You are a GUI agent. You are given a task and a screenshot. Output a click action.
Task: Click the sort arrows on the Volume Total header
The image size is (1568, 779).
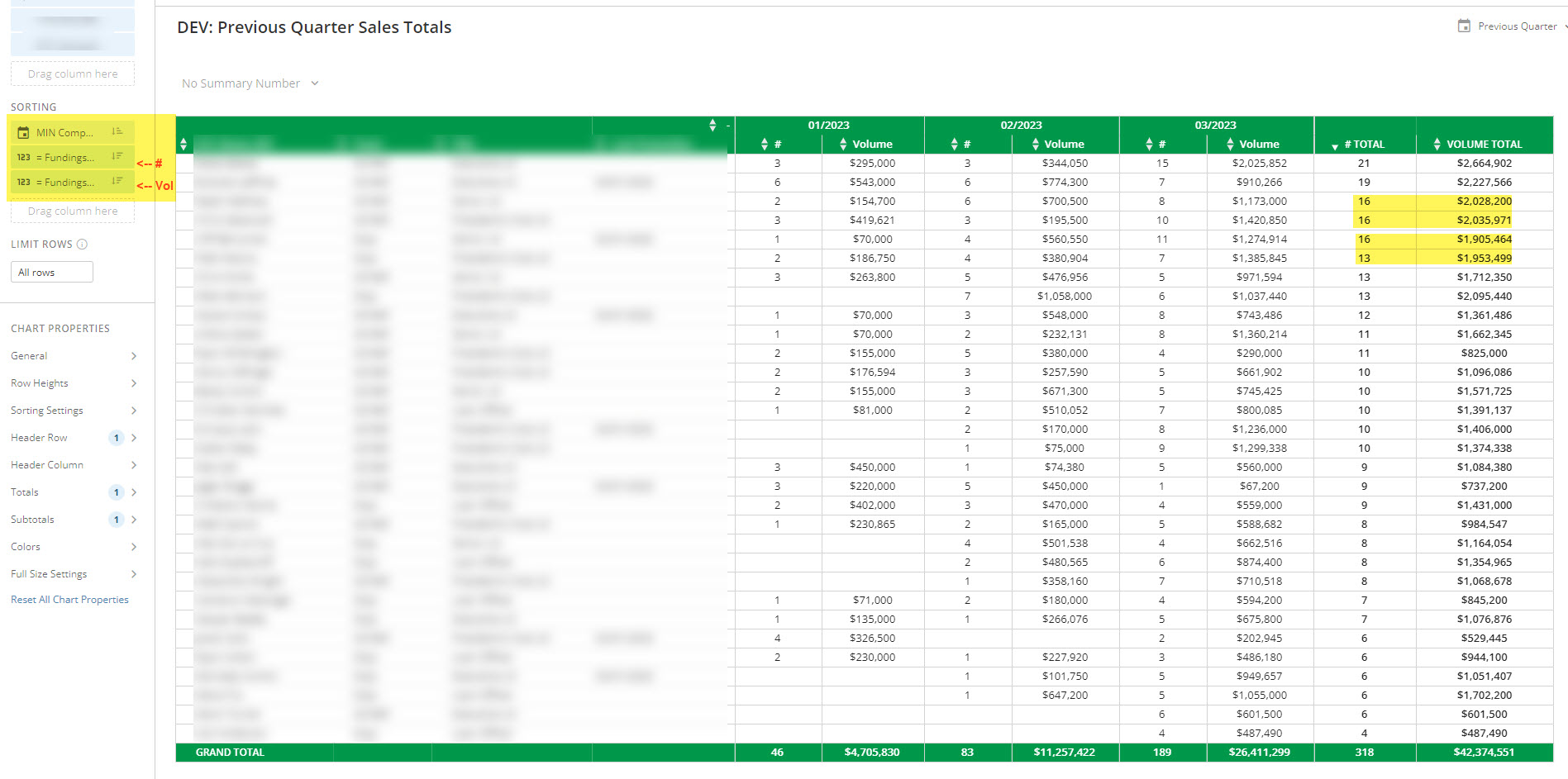pos(1437,144)
